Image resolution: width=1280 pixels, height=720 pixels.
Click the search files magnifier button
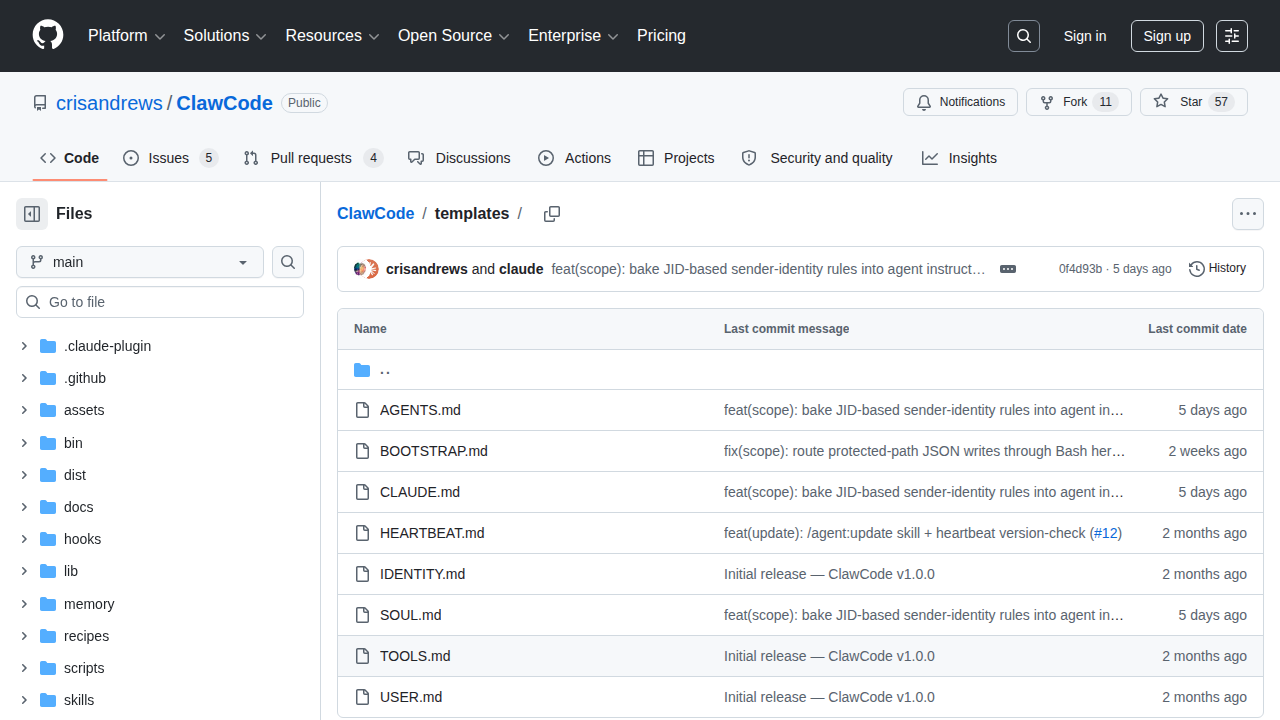(288, 262)
